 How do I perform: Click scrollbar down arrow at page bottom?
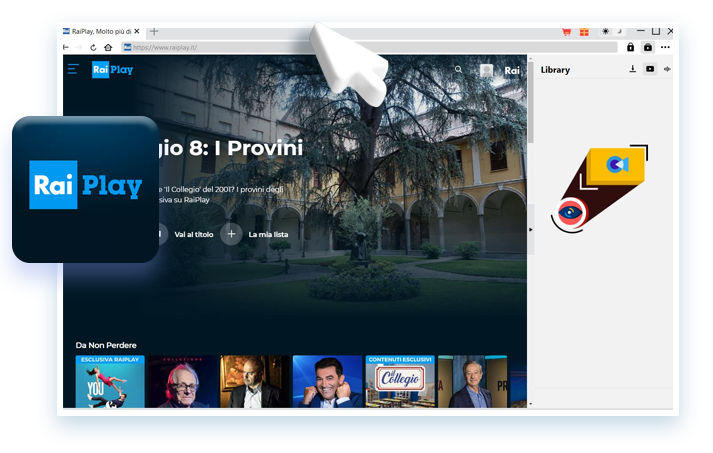click(531, 404)
